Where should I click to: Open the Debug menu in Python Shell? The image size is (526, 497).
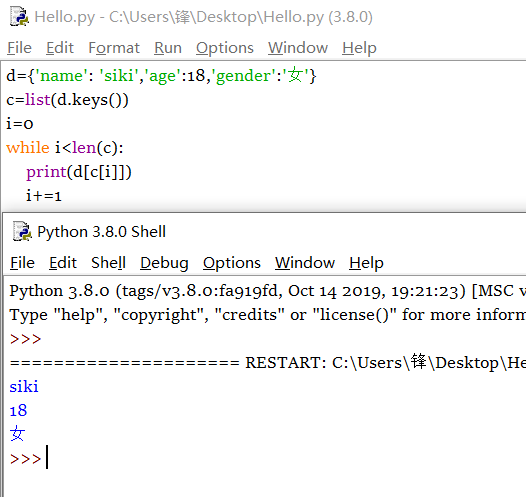(x=164, y=263)
